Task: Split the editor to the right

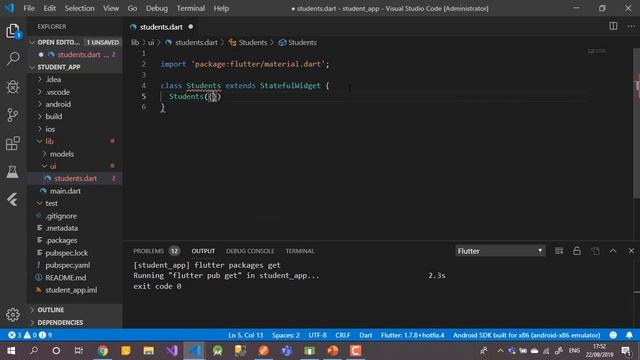Action: pos(613,26)
